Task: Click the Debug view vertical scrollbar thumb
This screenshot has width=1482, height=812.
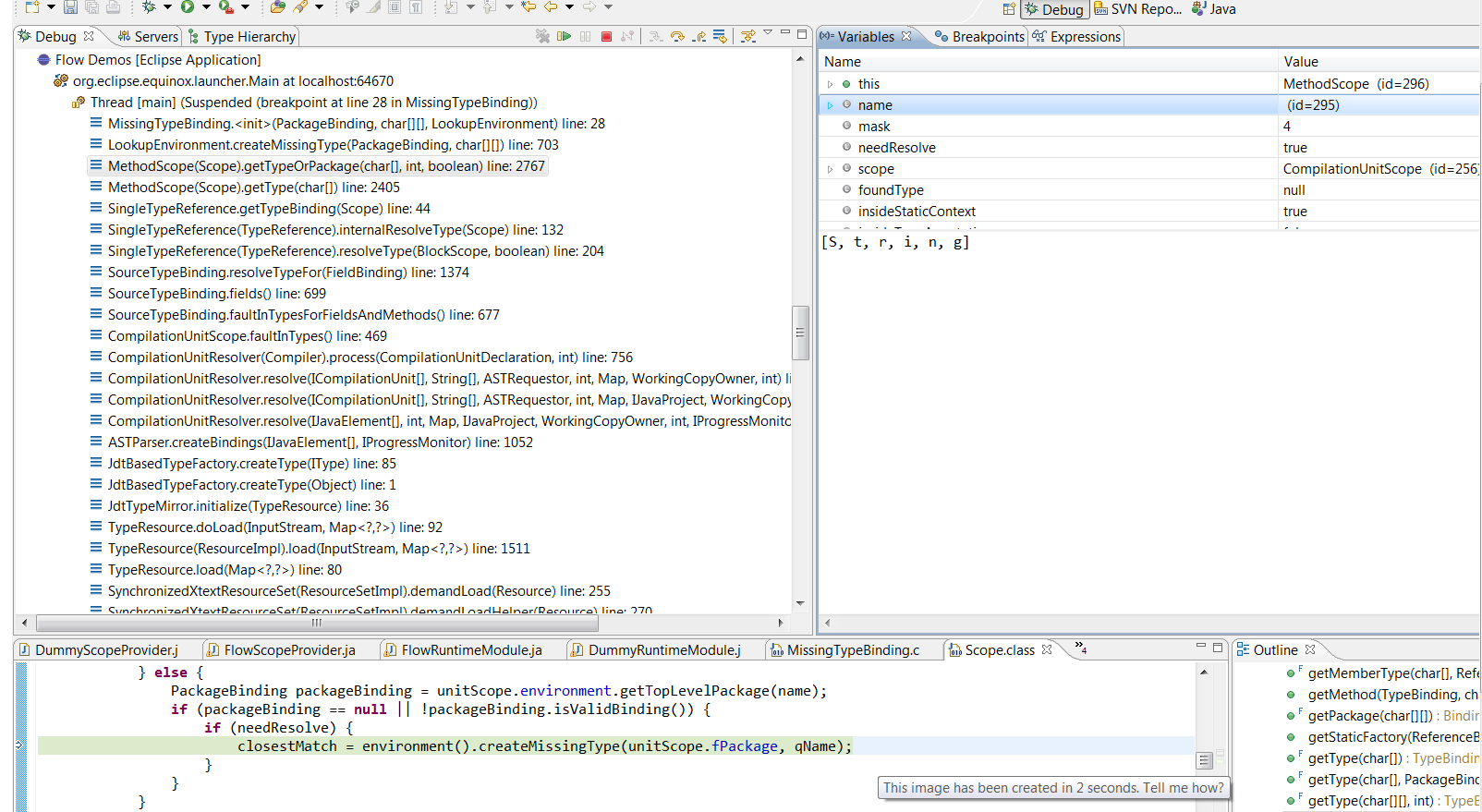Action: (x=800, y=333)
